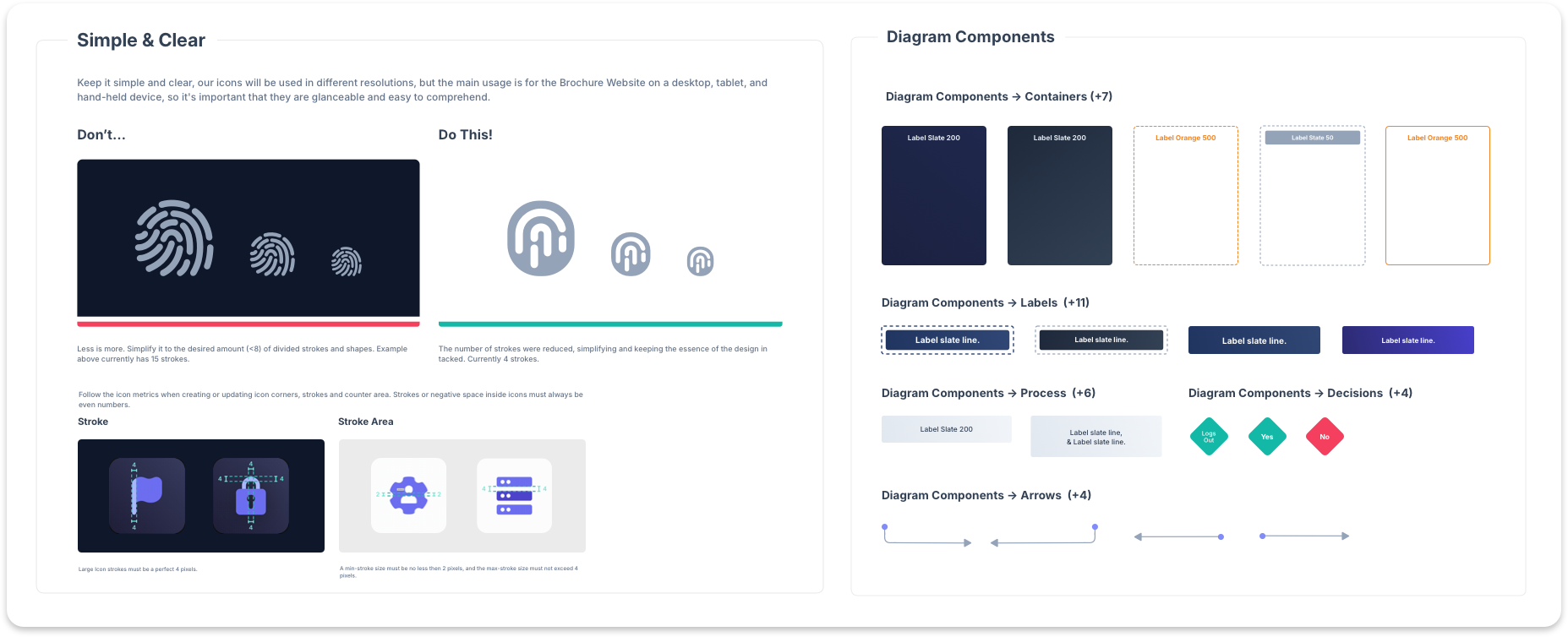Click the 'Large icon strokes' caption
Viewport: 1568px width, 637px height.
coord(138,569)
